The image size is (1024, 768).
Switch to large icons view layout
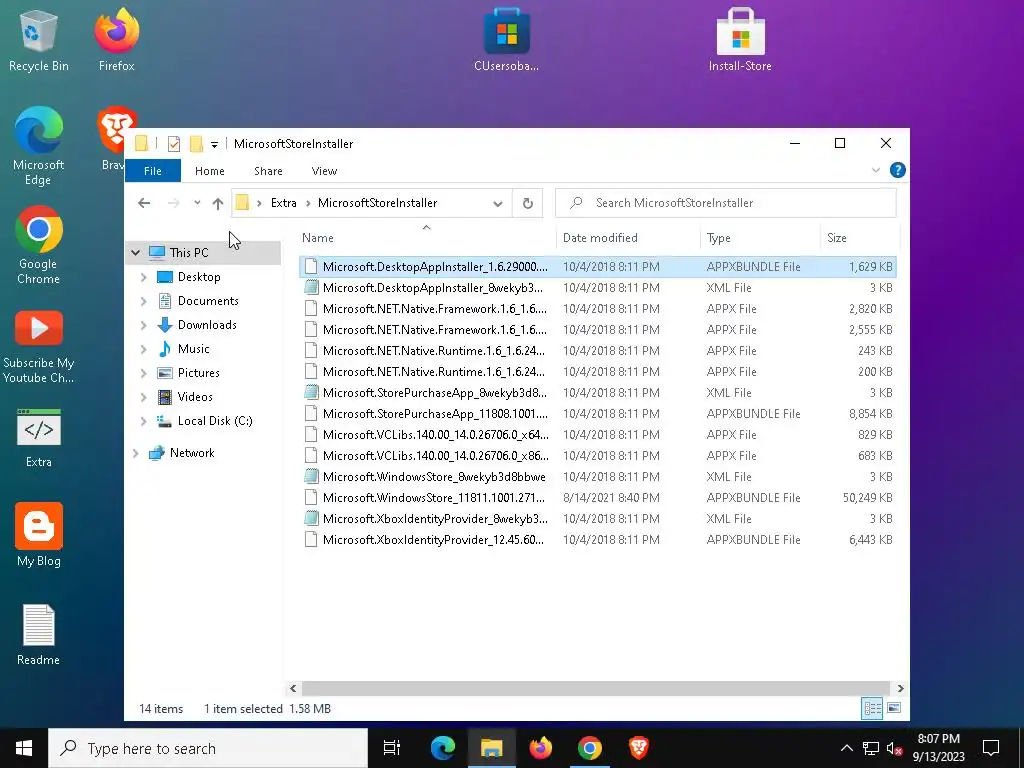[894, 709]
